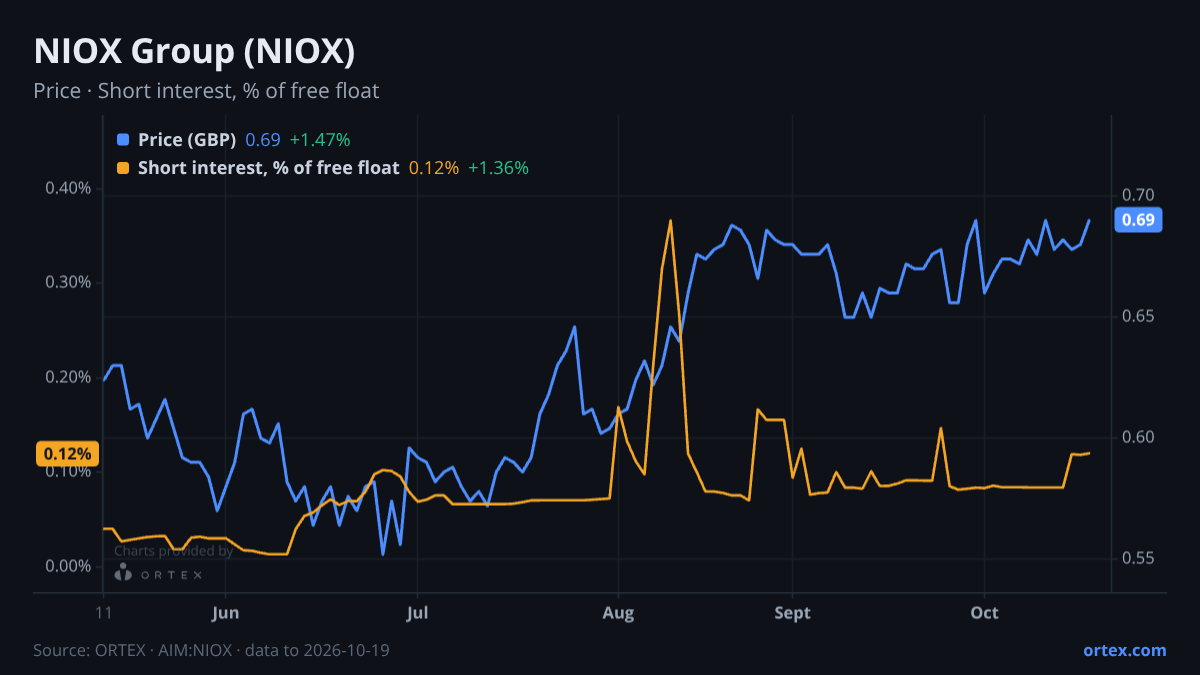The image size is (1200, 675).
Task: Click the 0.00% left axis label
Action: coord(68,566)
